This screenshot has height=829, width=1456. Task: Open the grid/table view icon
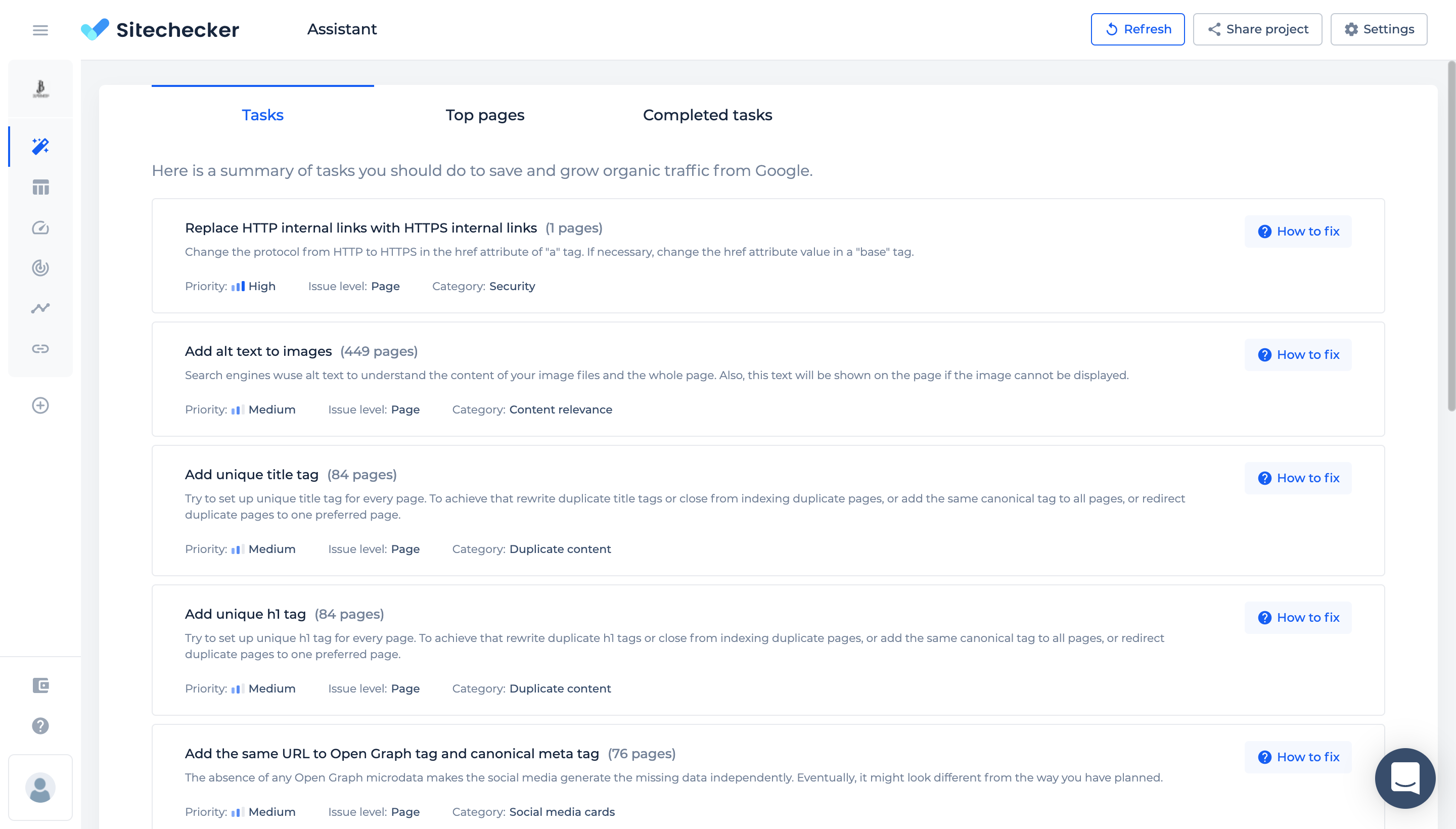tap(40, 187)
